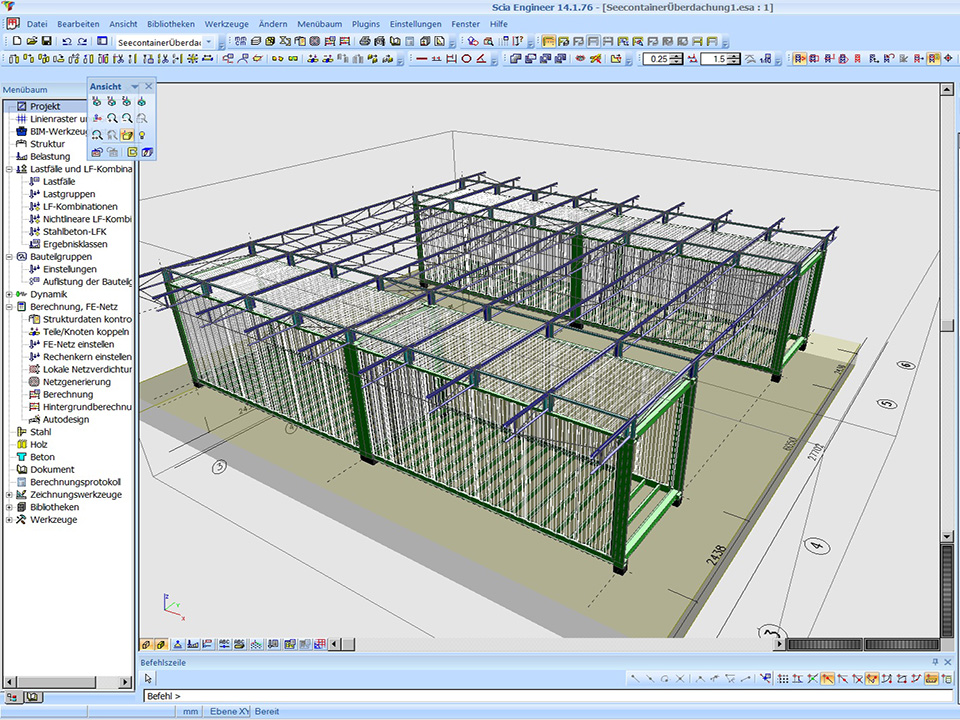The height and width of the screenshot is (720, 960).
Task: Expand the Bibliotheken tree node
Action: tap(9, 507)
